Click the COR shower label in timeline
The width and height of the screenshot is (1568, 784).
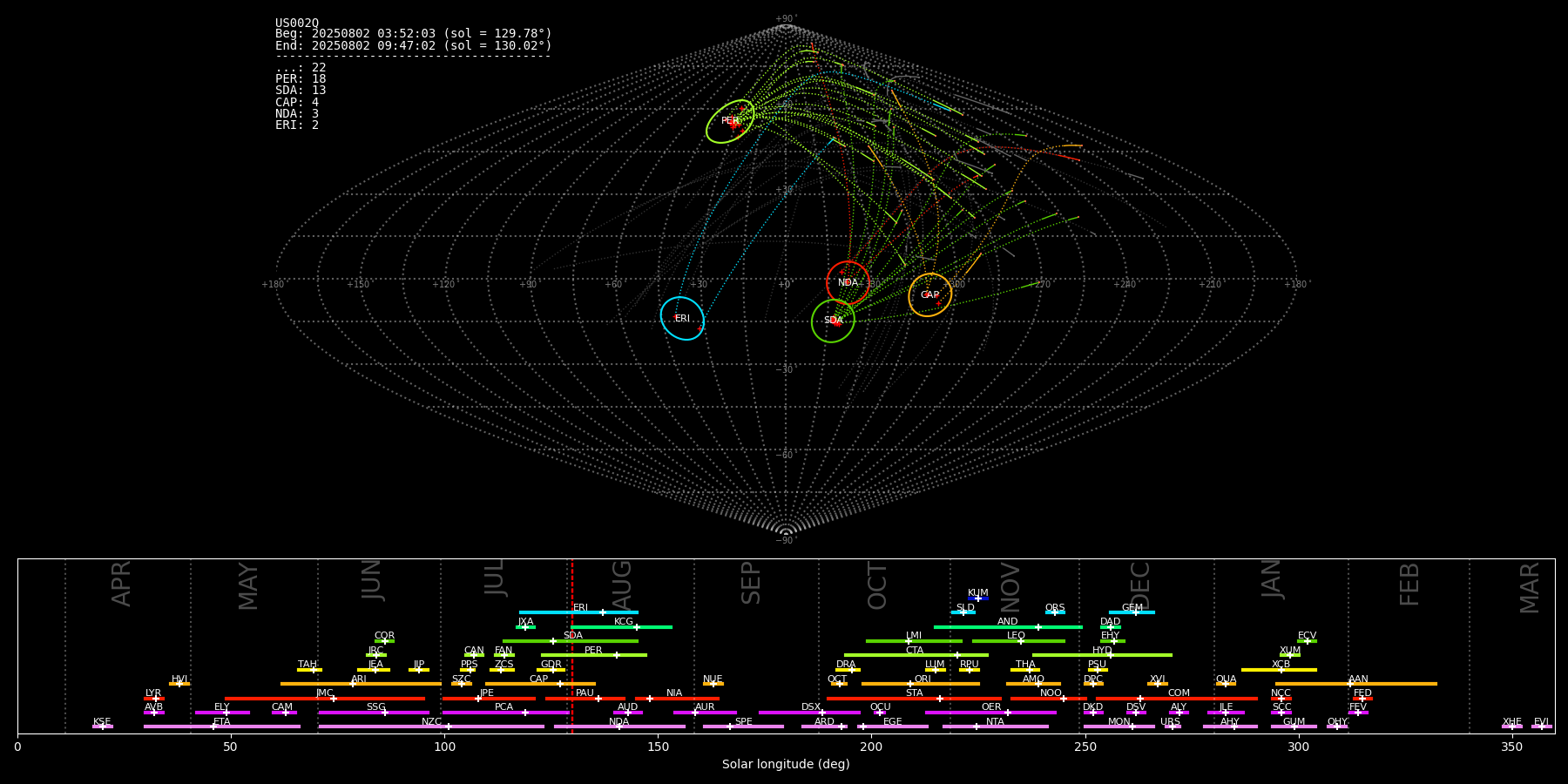click(x=384, y=636)
